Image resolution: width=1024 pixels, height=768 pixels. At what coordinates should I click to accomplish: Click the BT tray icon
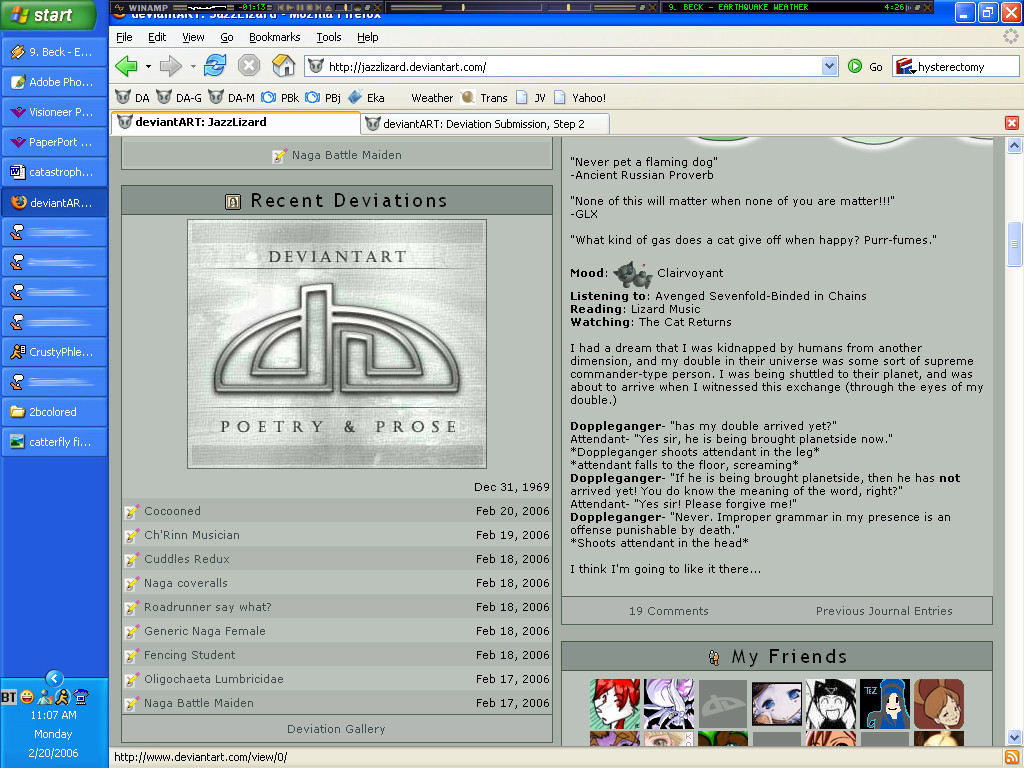(8, 697)
